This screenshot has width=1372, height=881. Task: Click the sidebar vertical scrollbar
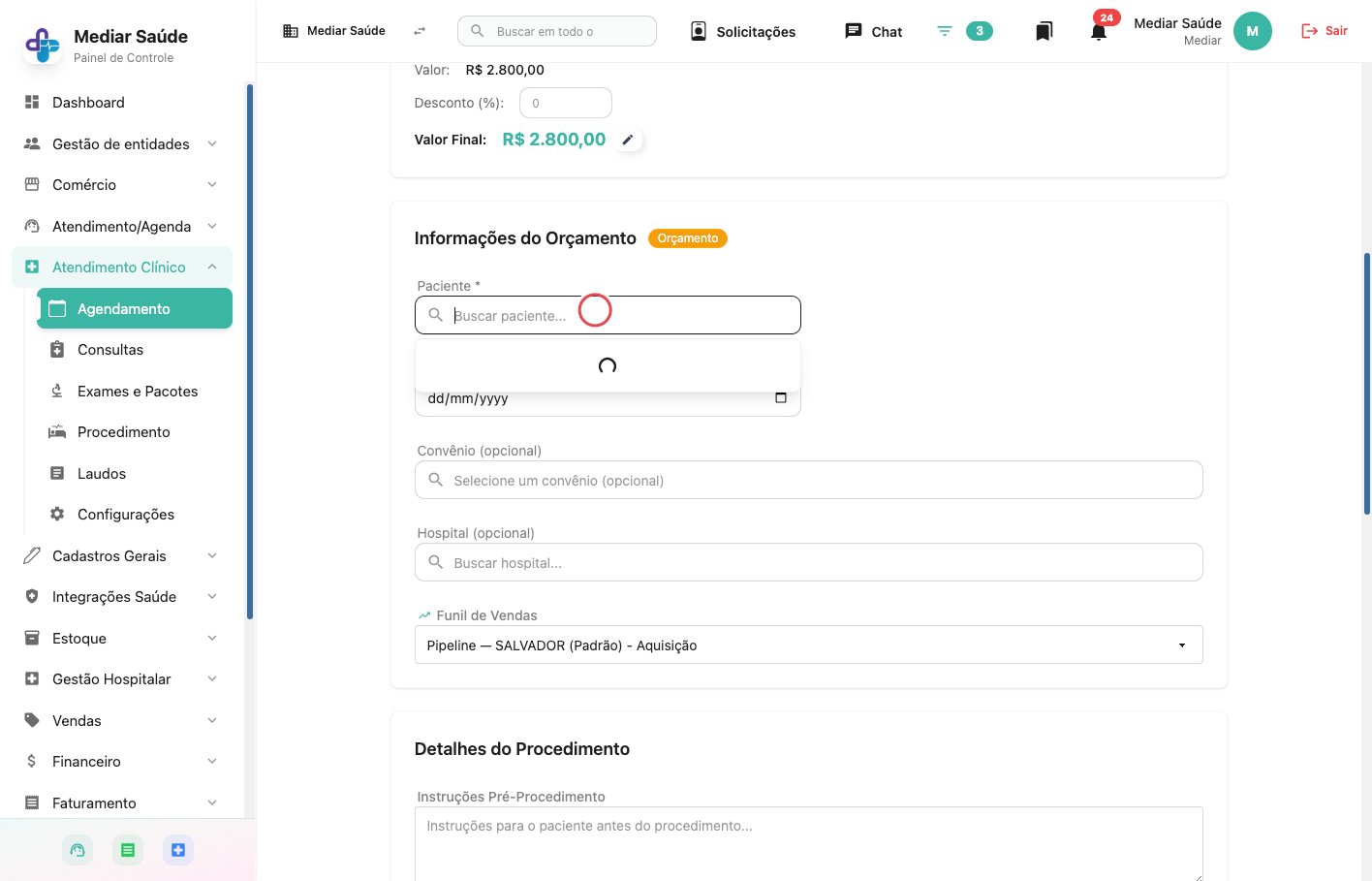coord(250,352)
